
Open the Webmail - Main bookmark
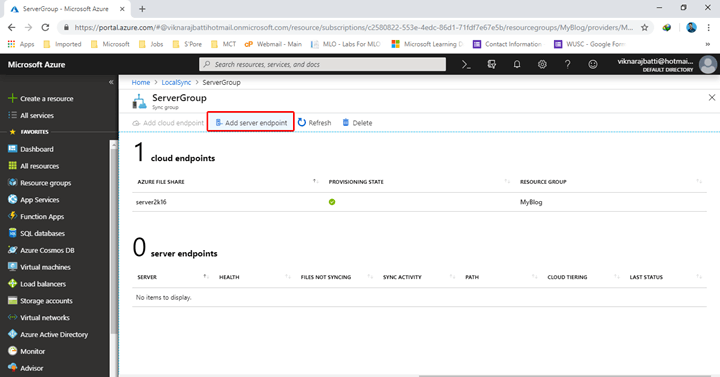pos(273,44)
